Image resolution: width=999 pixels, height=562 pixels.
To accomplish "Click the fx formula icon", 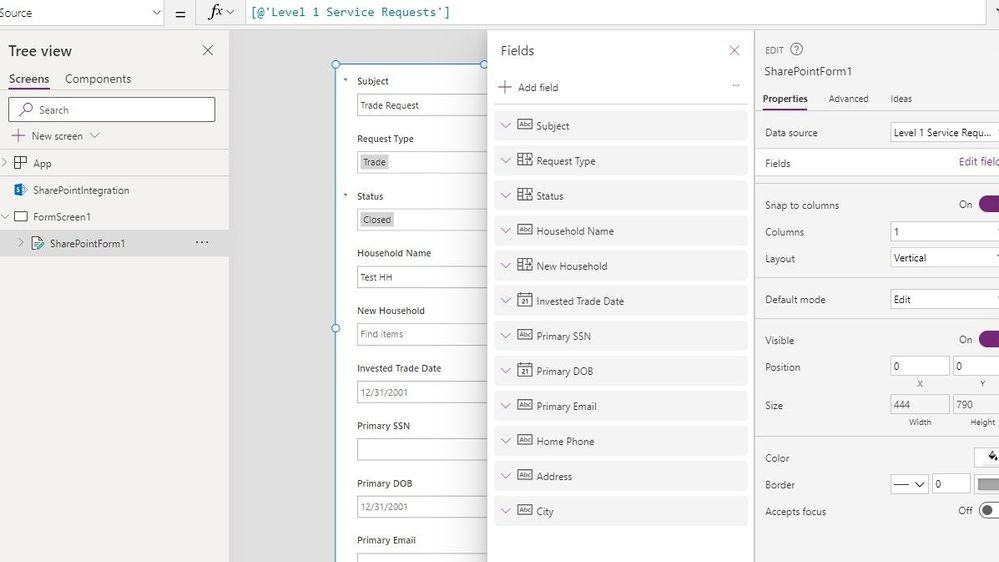I will pyautogui.click(x=215, y=12).
